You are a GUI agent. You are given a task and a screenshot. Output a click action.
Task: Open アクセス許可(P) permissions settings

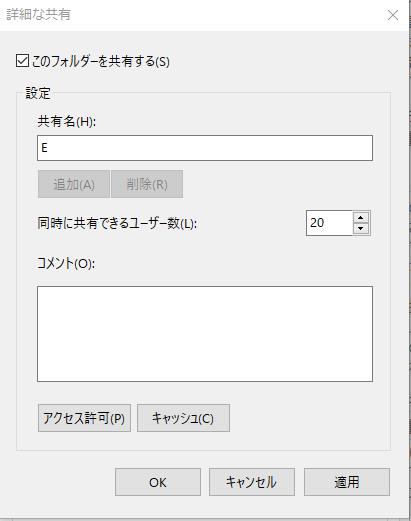[x=84, y=418]
